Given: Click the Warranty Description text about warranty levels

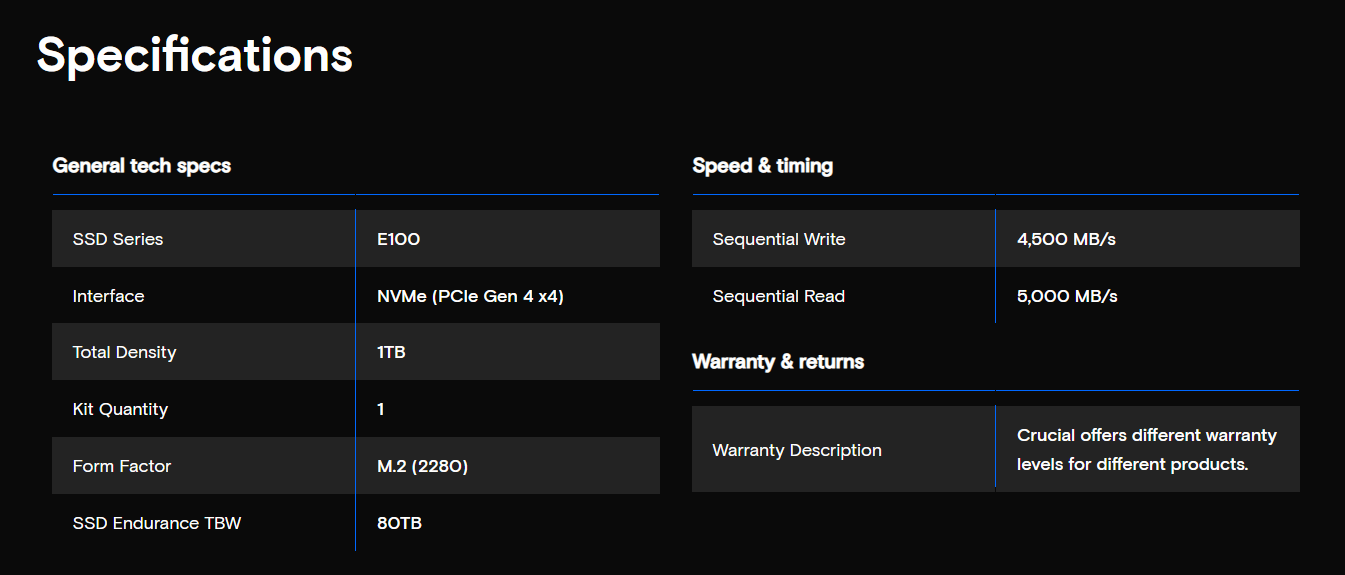Looking at the screenshot, I should pyautogui.click(x=1147, y=450).
